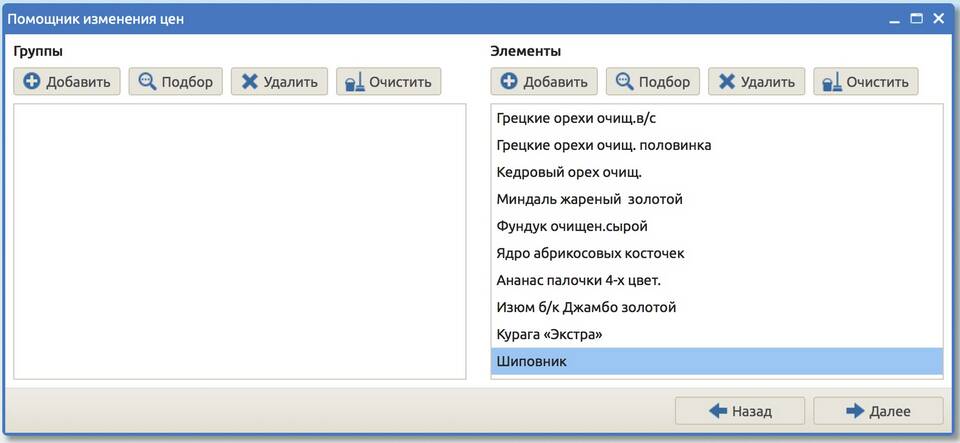Select row Ядро абрикосовых косточек

tap(717, 253)
